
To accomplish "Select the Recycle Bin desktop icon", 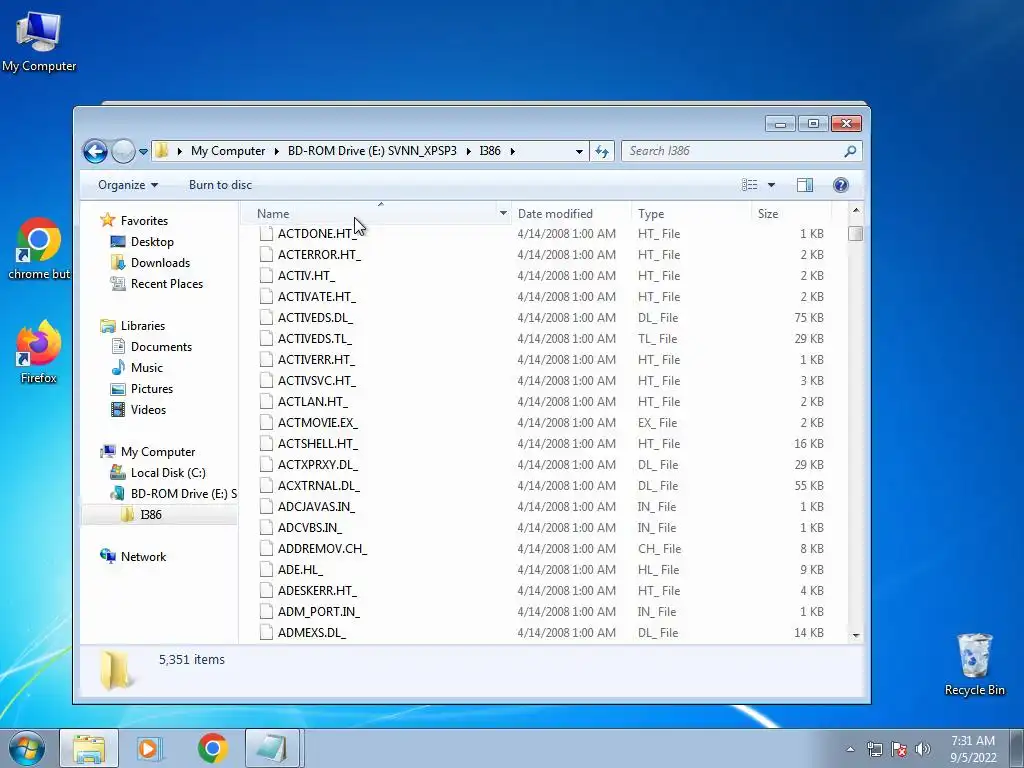I will click(x=974, y=664).
